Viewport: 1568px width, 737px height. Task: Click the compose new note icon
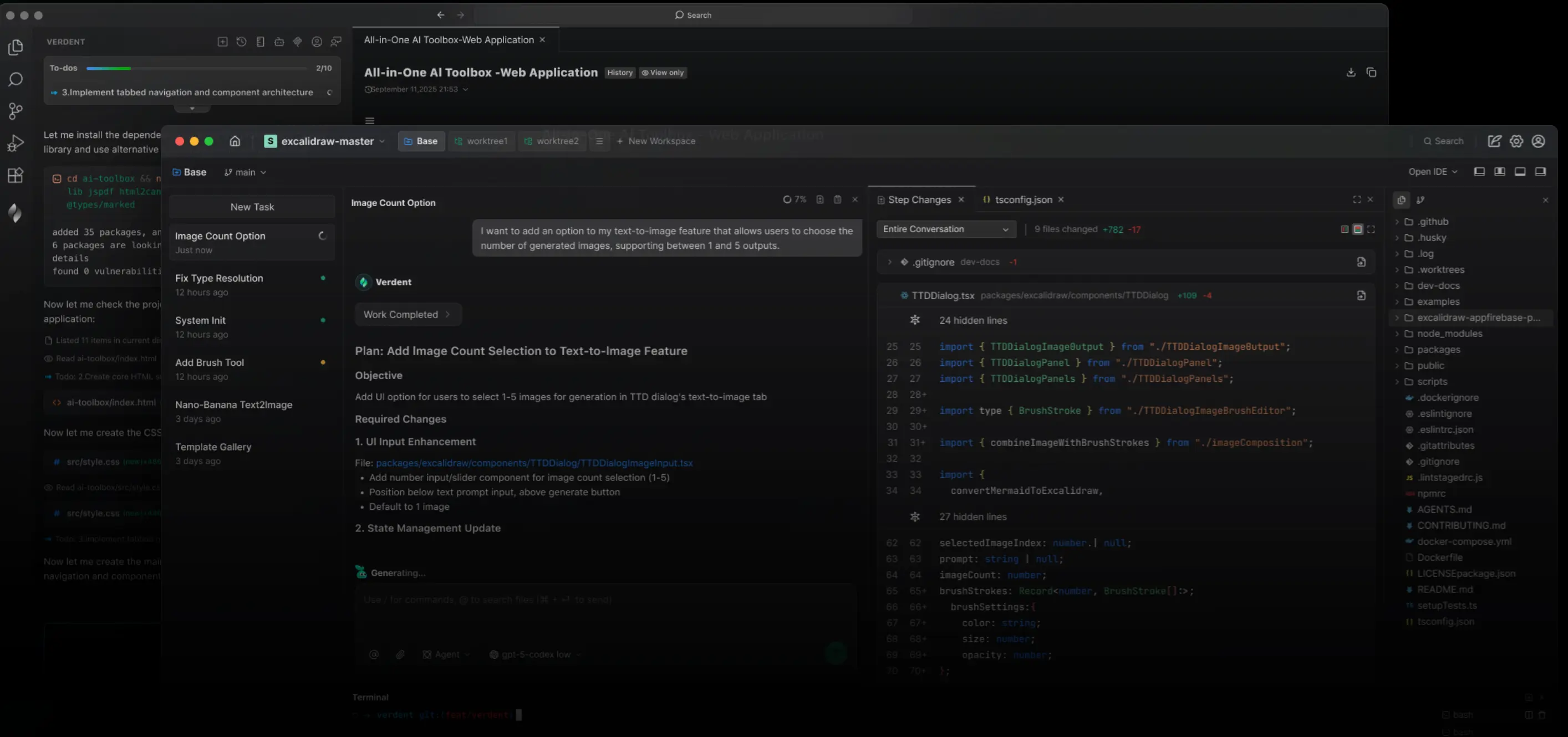[1494, 141]
